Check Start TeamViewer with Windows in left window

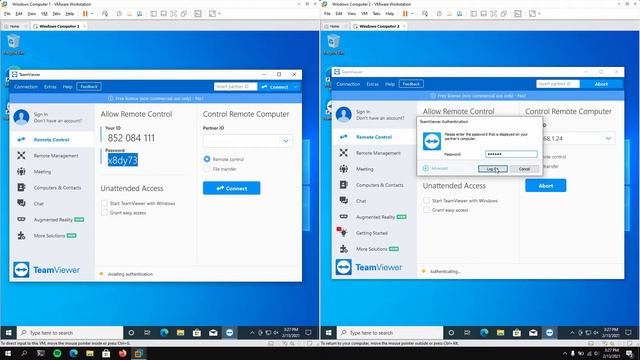click(104, 203)
